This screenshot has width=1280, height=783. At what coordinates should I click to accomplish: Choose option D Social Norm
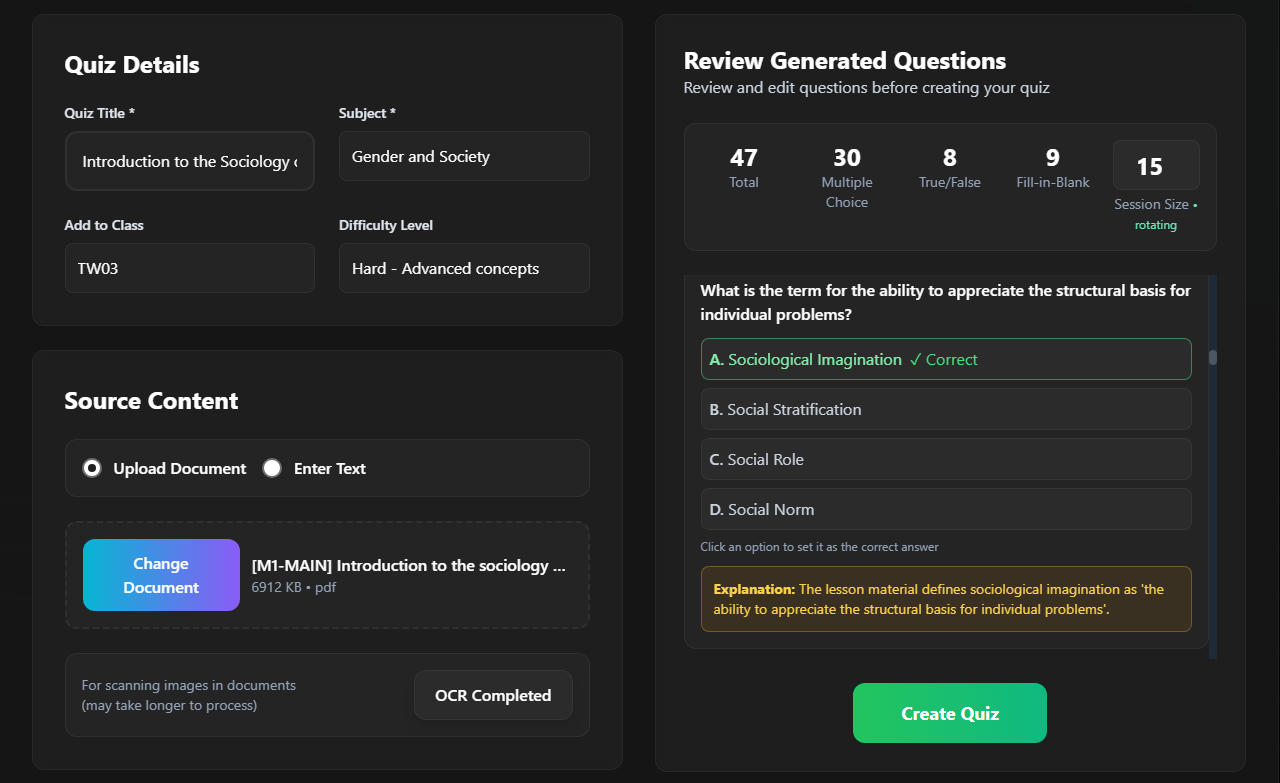[x=946, y=509]
